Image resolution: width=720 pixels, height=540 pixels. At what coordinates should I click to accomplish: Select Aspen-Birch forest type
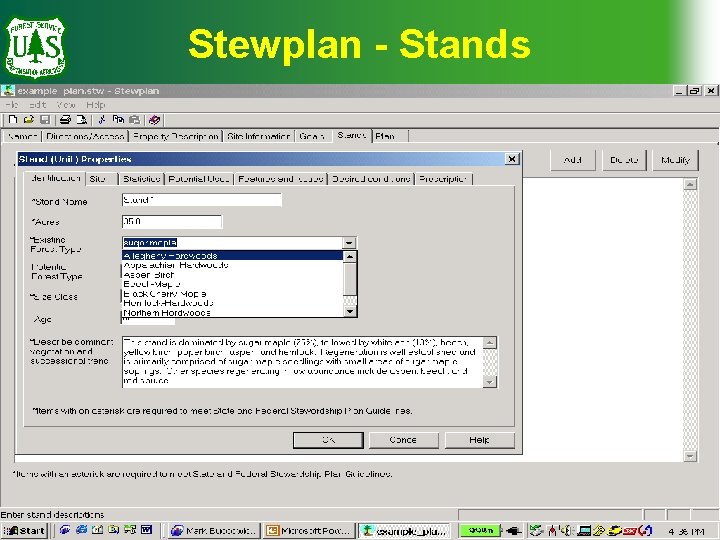pos(233,275)
